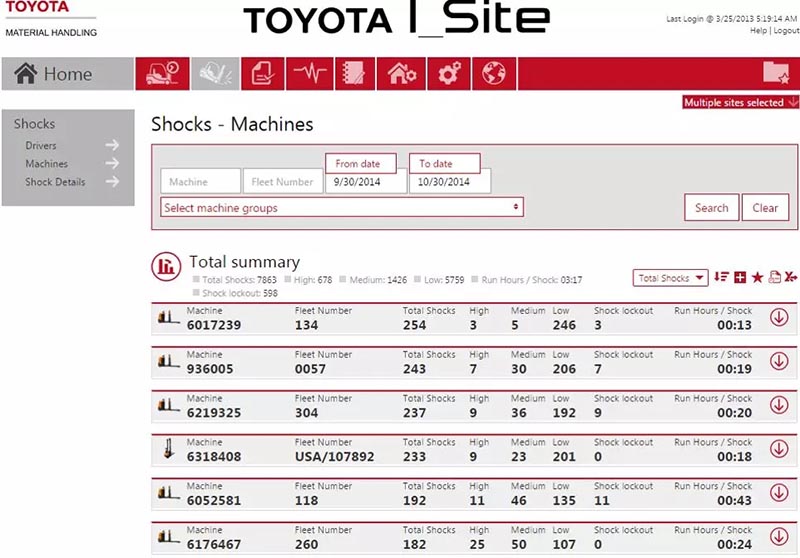
Task: Click truck icon of machine 6219325
Action: point(168,405)
